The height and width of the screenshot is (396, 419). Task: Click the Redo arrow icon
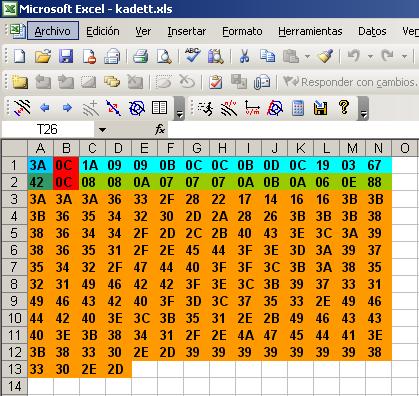click(x=388, y=56)
